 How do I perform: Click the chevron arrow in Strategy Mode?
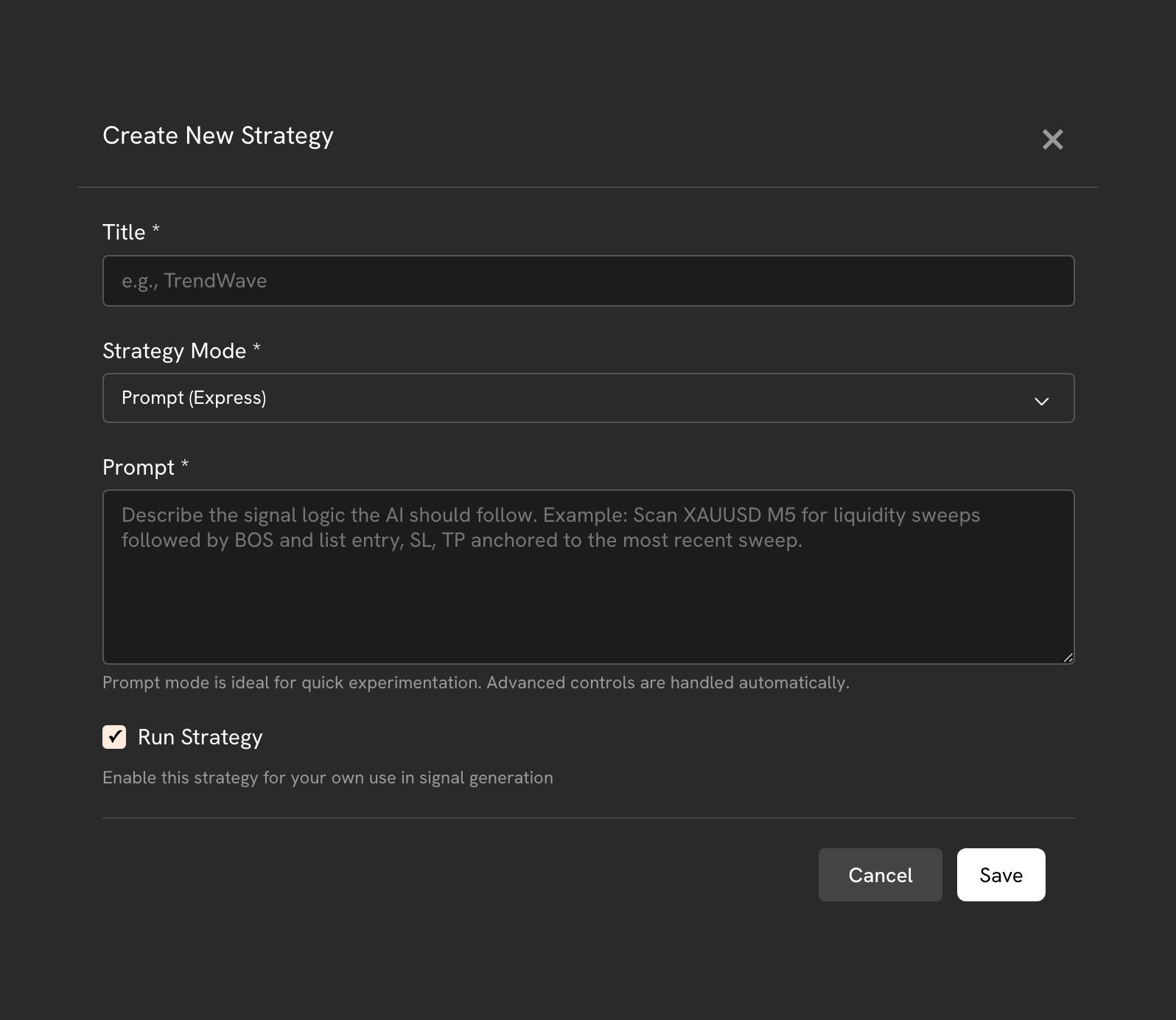click(x=1041, y=401)
